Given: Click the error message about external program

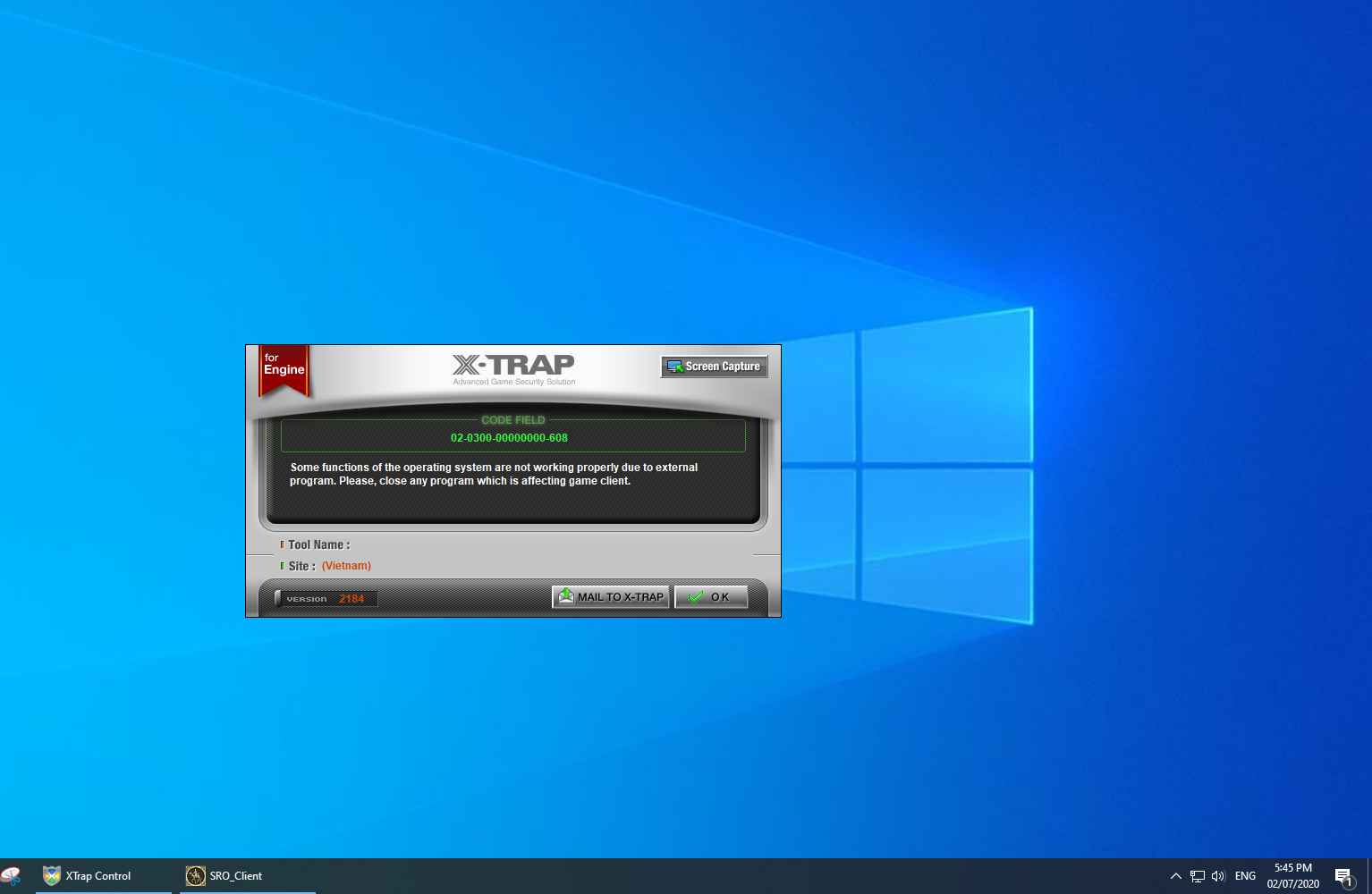Looking at the screenshot, I should tap(494, 474).
